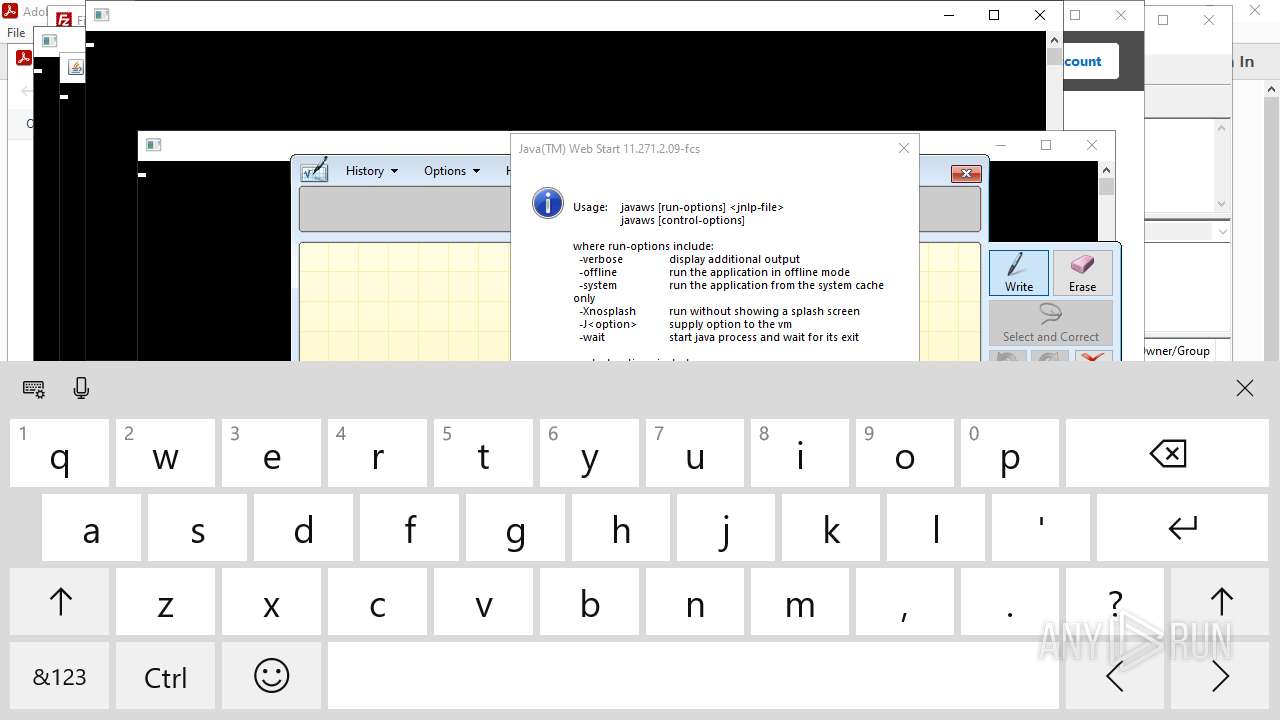Screen dimensions: 1280x720
Task: Click the gray math preview field
Action: pos(404,209)
